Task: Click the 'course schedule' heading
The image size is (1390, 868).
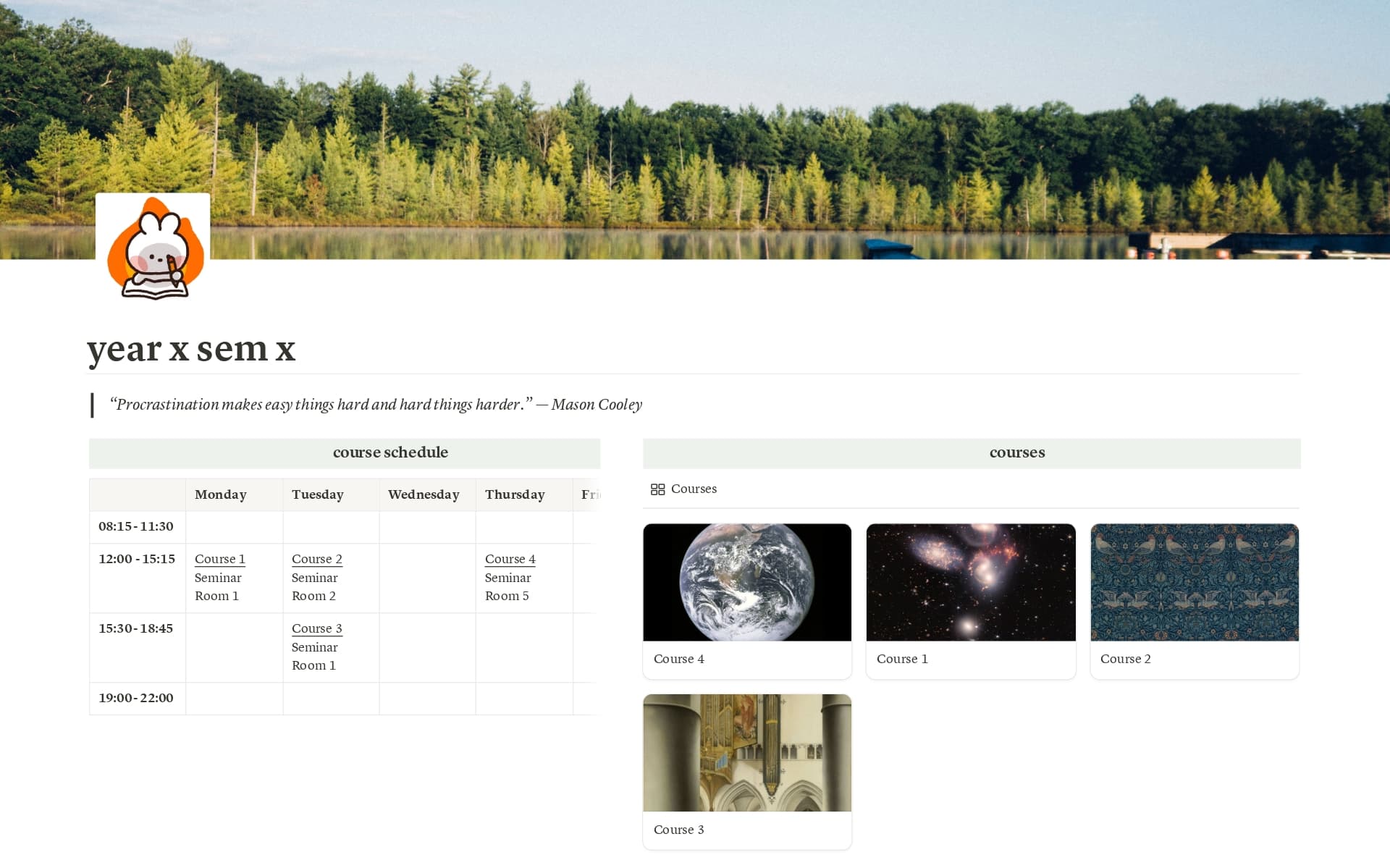Action: click(x=390, y=452)
